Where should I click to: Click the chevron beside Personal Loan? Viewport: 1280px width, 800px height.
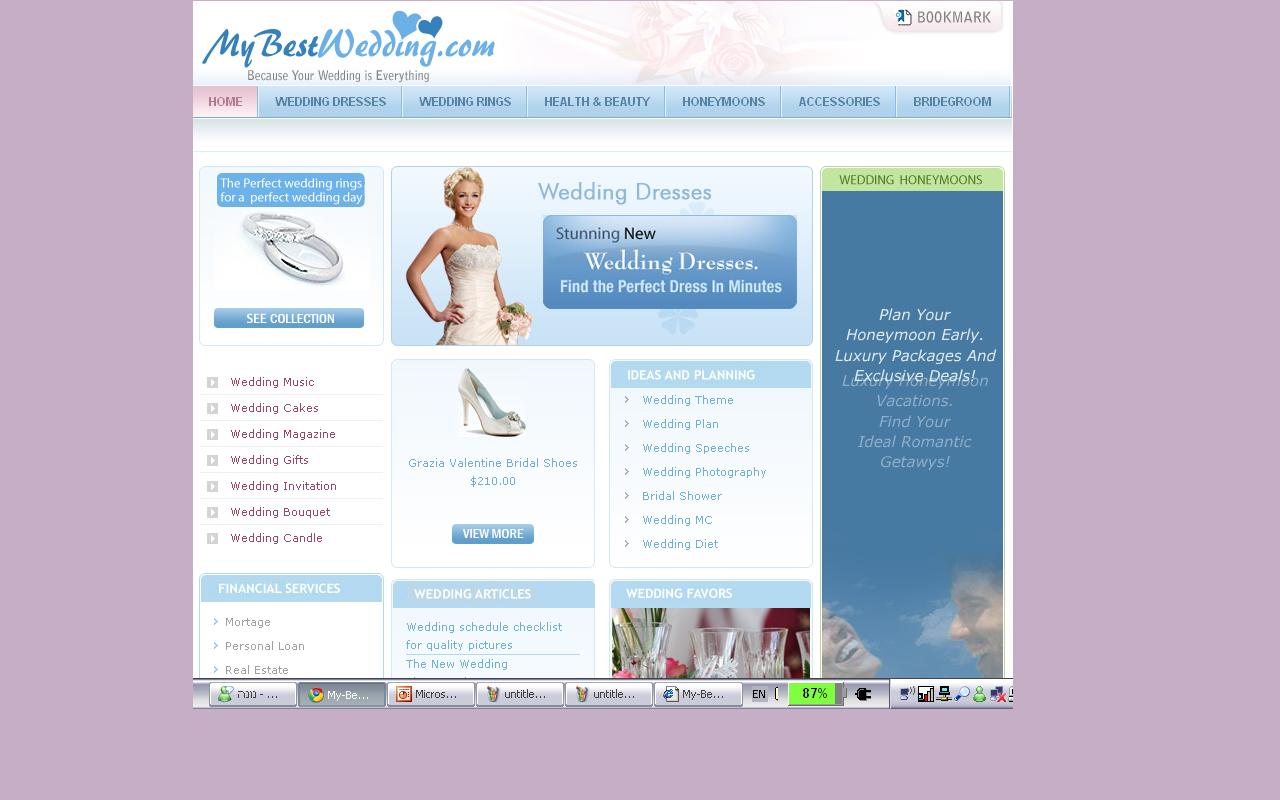click(216, 646)
